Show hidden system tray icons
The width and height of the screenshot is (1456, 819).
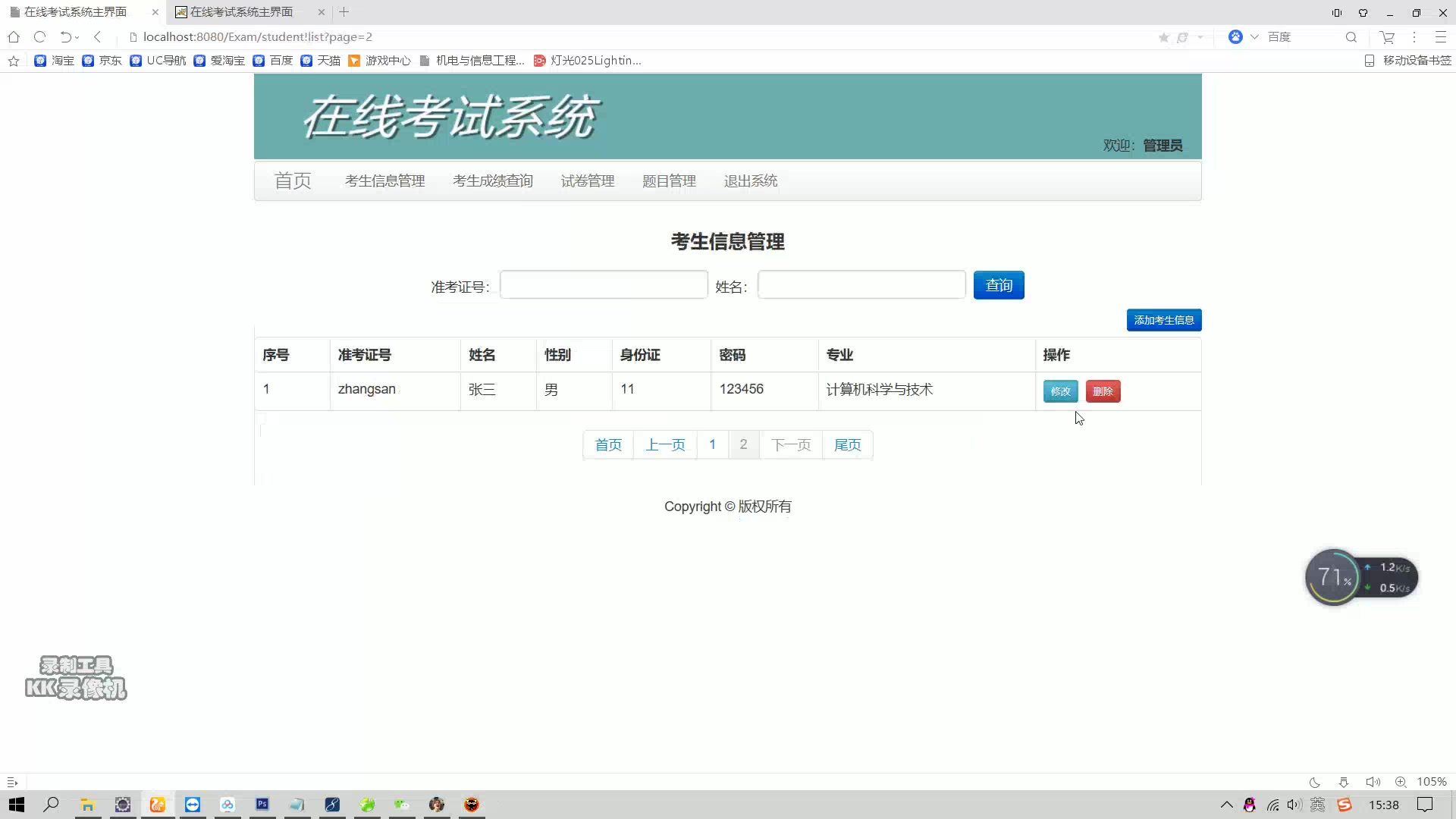tap(1226, 805)
